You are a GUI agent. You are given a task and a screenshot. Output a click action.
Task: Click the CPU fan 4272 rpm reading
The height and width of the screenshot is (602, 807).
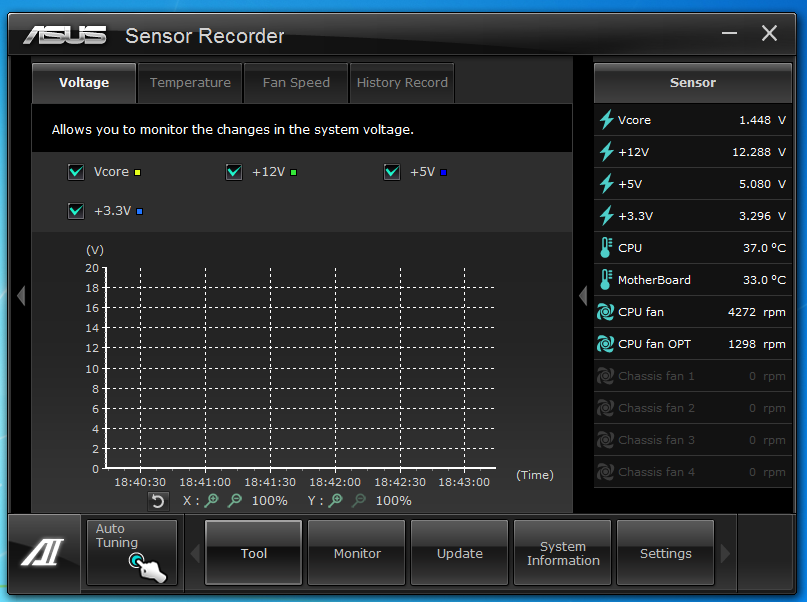(x=757, y=312)
